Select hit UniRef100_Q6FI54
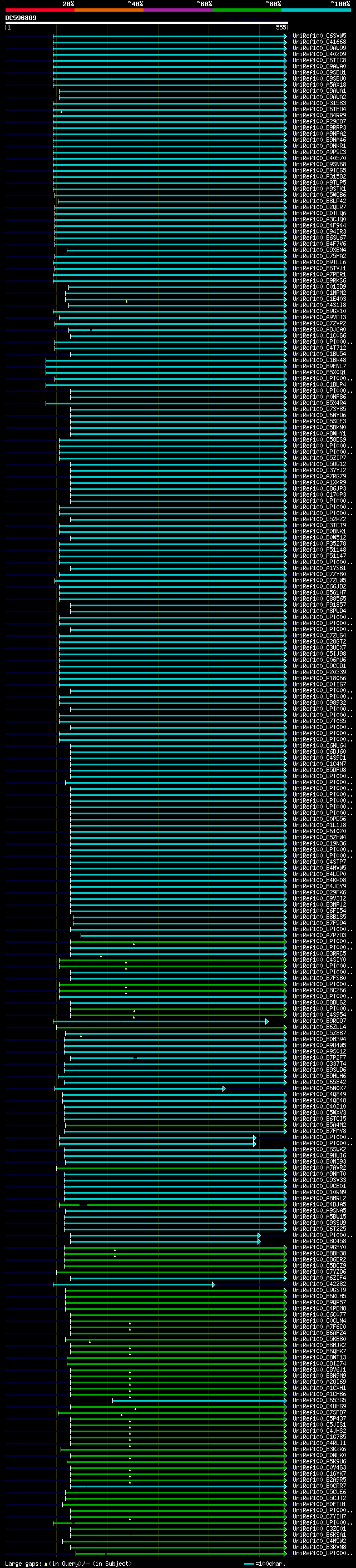Screen dimensions: 356x1568 tap(319, 911)
